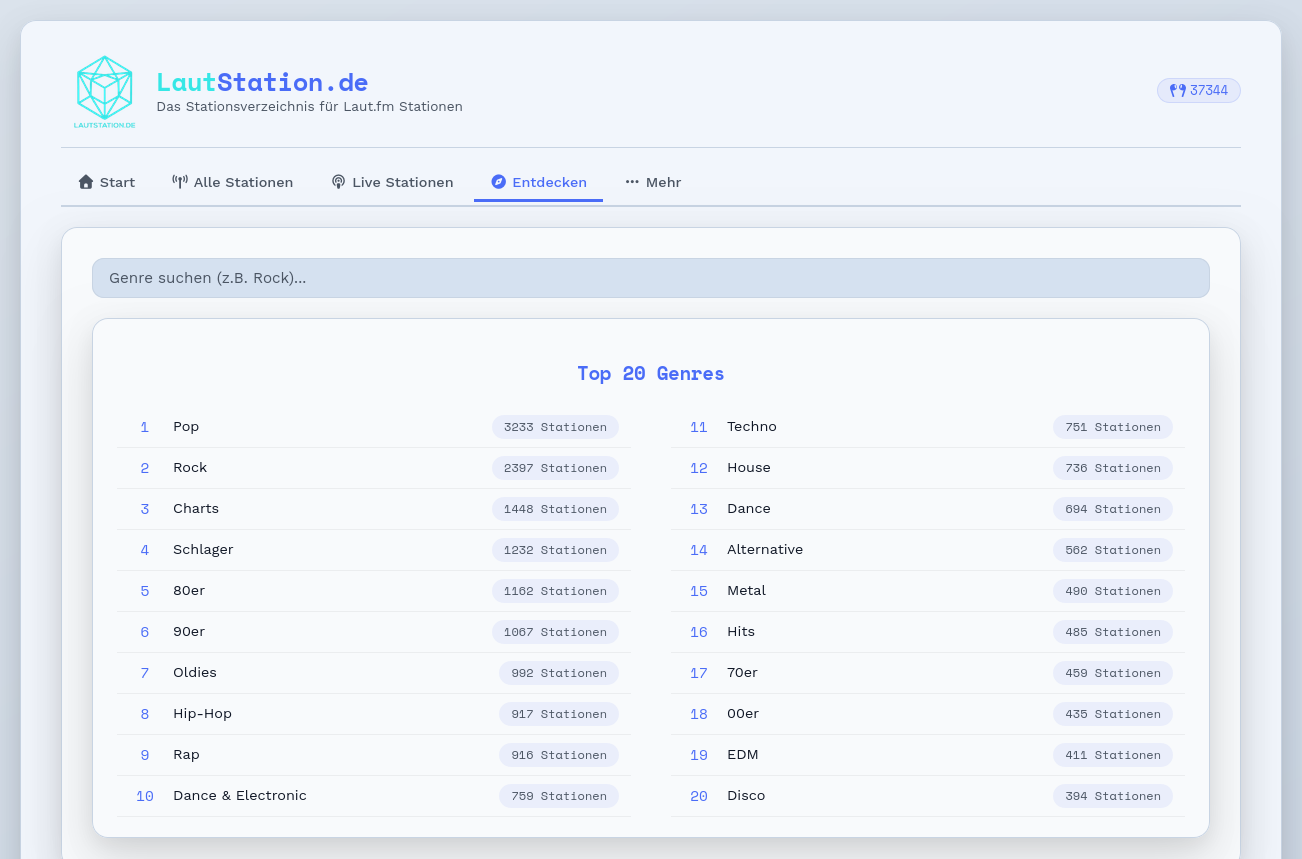Click the 90er genre entry

[x=374, y=632]
